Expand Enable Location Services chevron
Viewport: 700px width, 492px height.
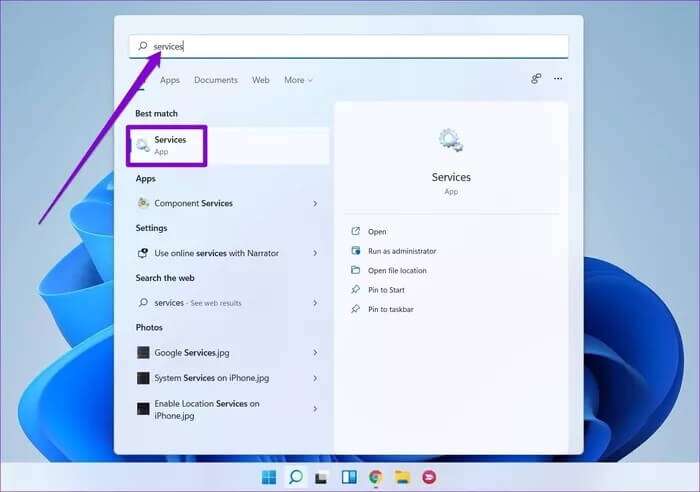(315, 409)
